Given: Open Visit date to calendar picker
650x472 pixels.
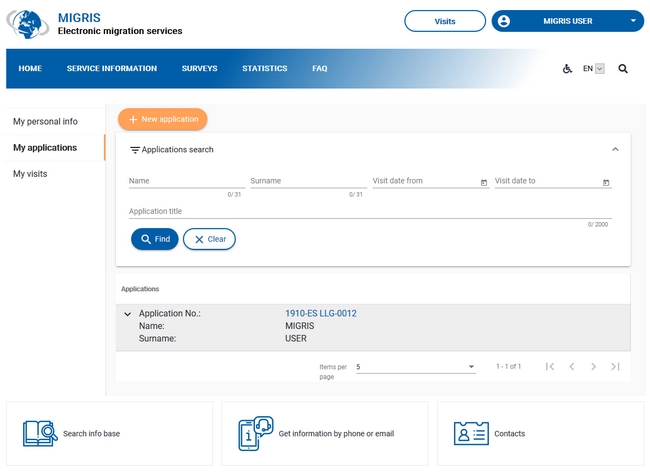Looking at the screenshot, I should pyautogui.click(x=606, y=182).
